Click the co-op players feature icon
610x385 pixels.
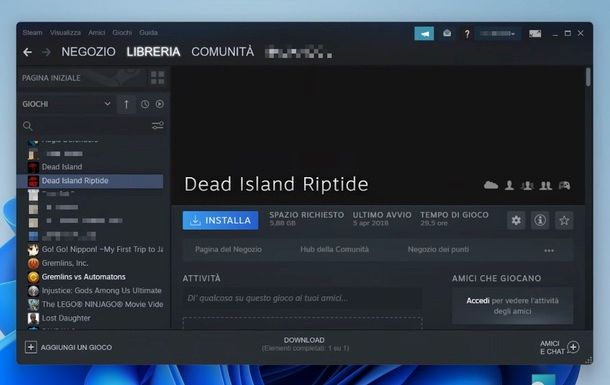[546, 186]
